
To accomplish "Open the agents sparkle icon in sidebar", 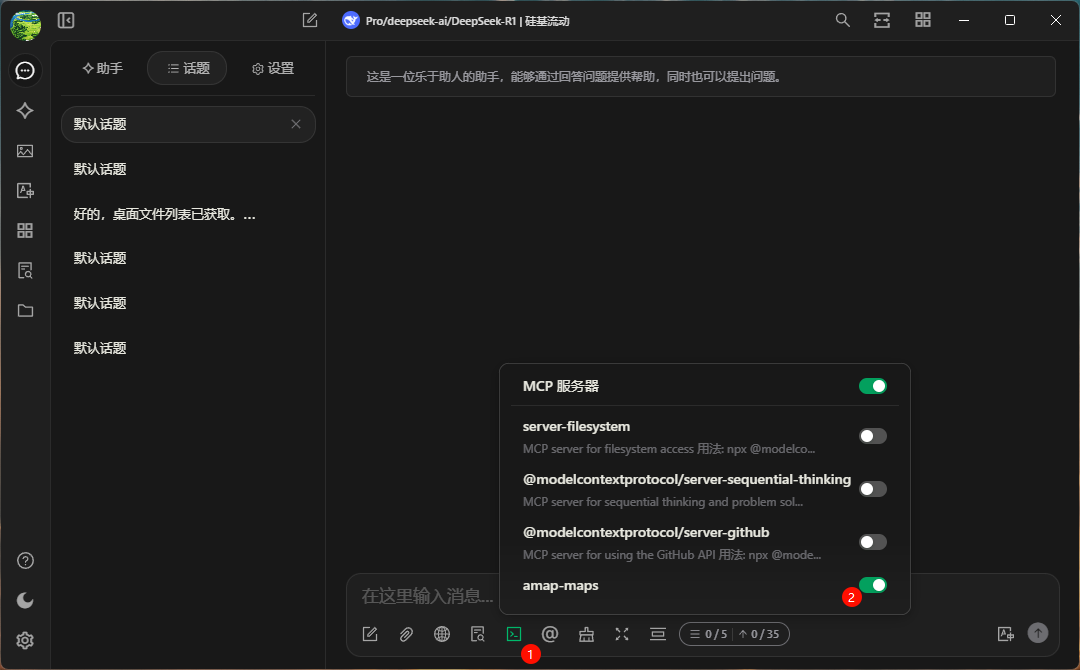I will click(x=25, y=111).
